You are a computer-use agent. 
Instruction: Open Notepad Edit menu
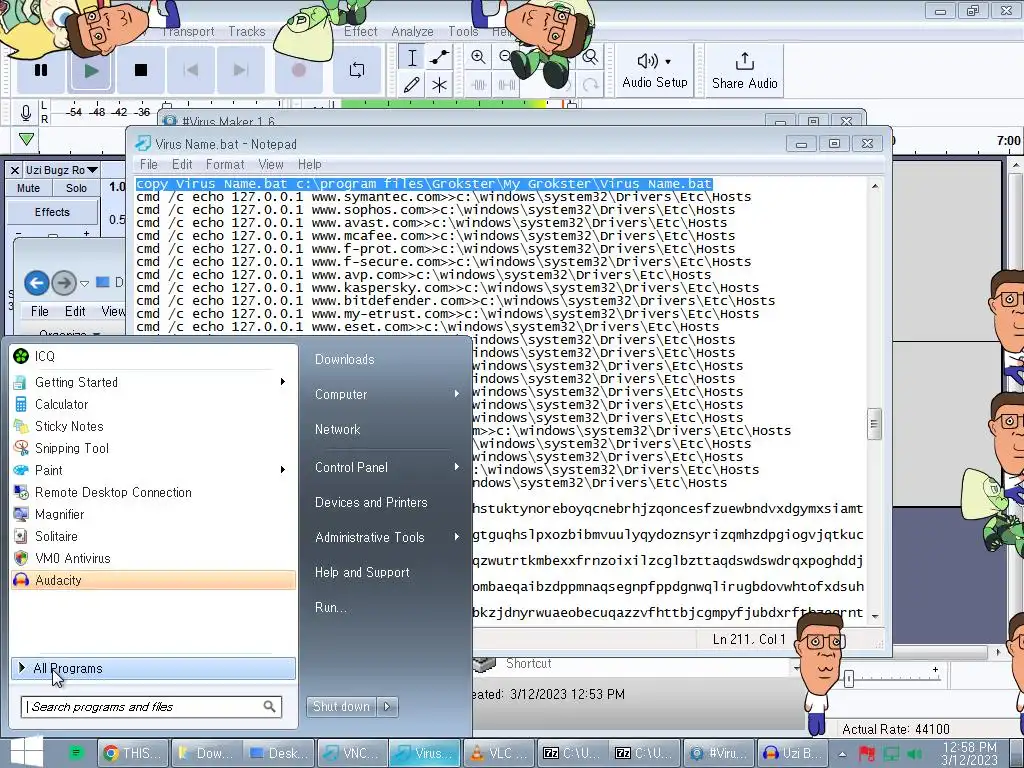pos(182,165)
